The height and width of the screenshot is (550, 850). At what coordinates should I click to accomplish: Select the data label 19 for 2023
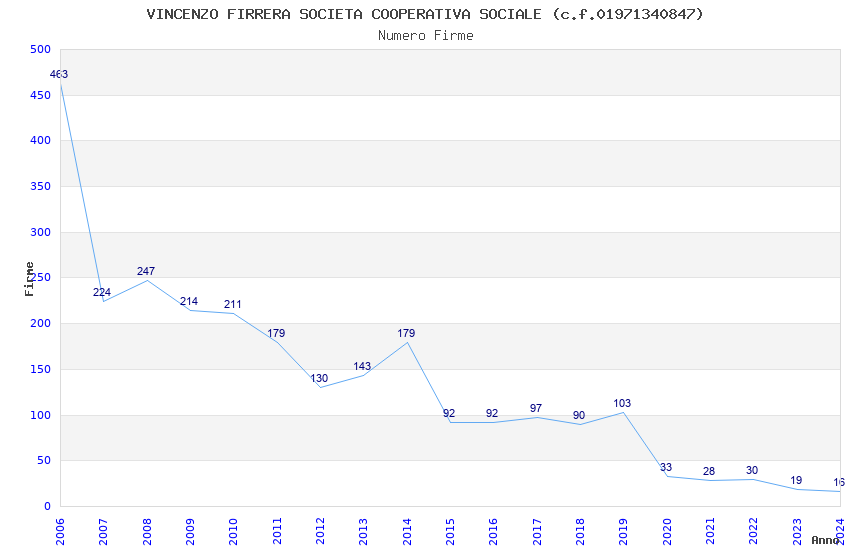[x=796, y=480]
